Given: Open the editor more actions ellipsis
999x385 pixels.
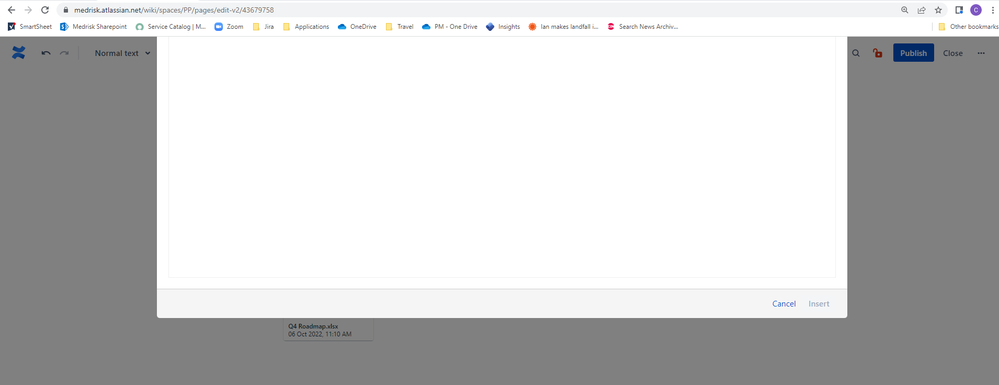Looking at the screenshot, I should pyautogui.click(x=981, y=53).
